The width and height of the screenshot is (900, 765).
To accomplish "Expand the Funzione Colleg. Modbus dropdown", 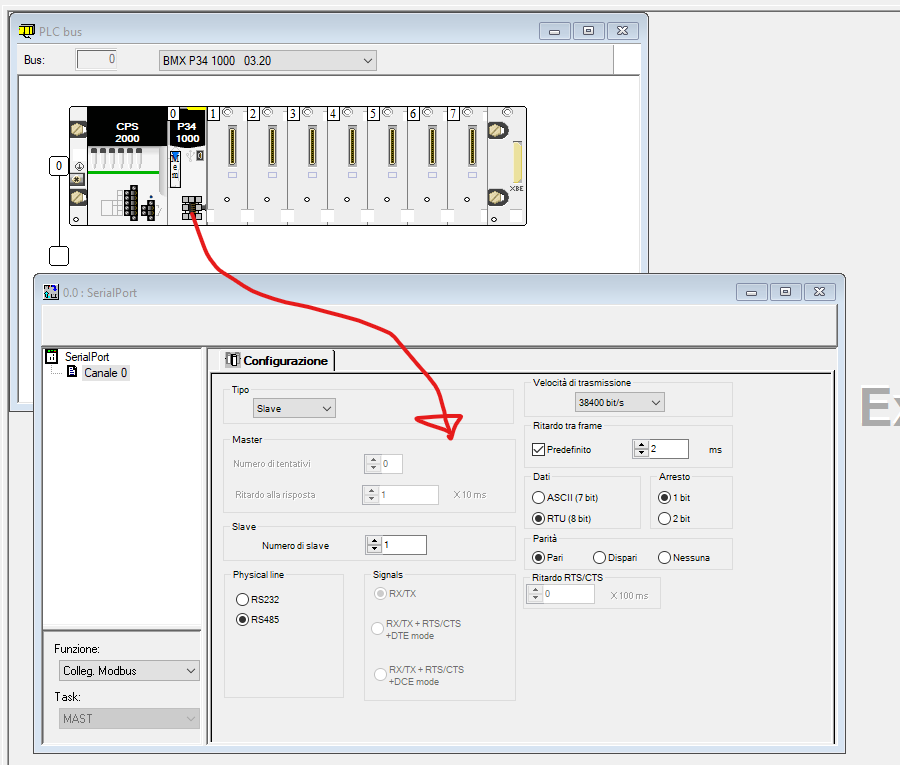I will tap(127, 670).
